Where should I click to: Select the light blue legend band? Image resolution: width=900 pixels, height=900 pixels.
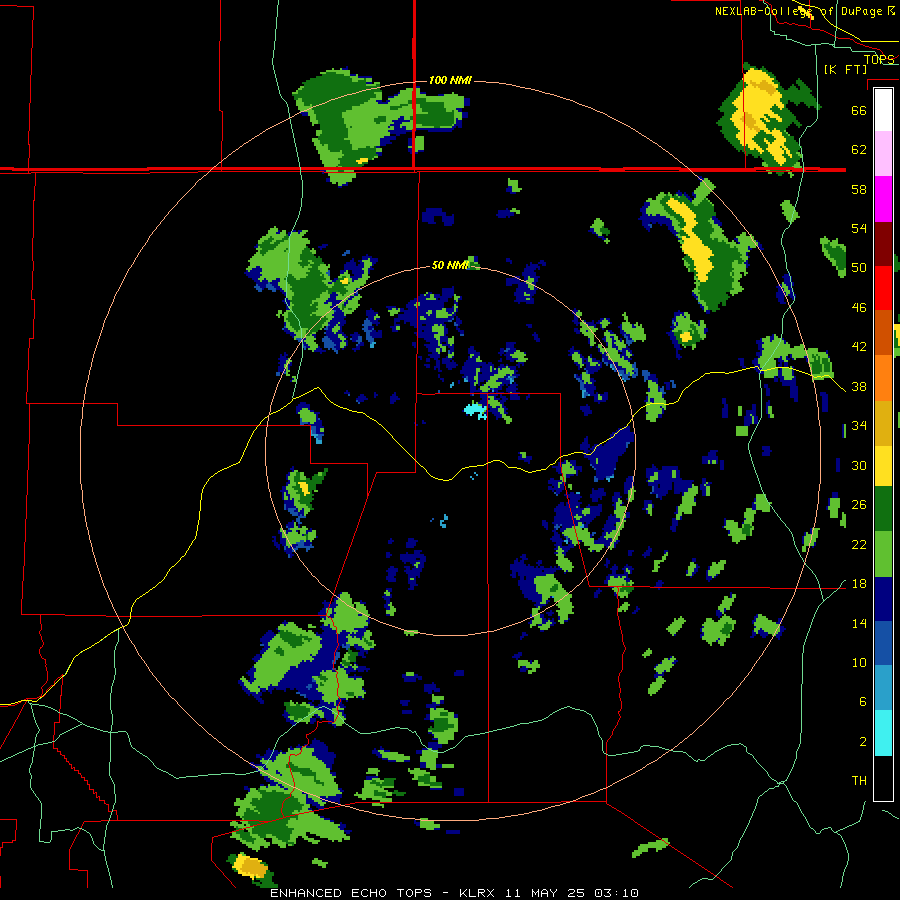click(x=883, y=688)
